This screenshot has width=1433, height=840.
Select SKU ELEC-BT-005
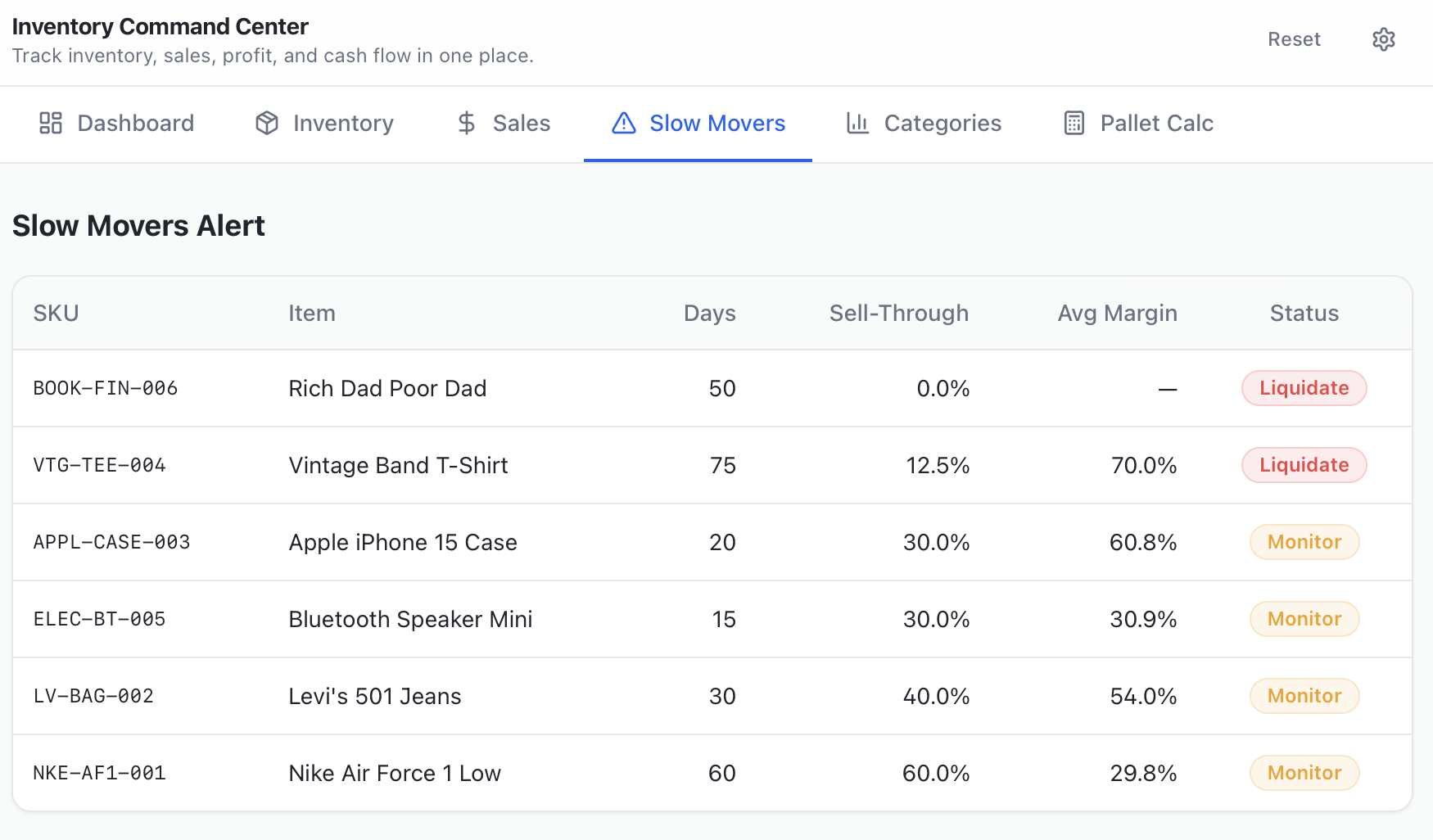coord(99,619)
